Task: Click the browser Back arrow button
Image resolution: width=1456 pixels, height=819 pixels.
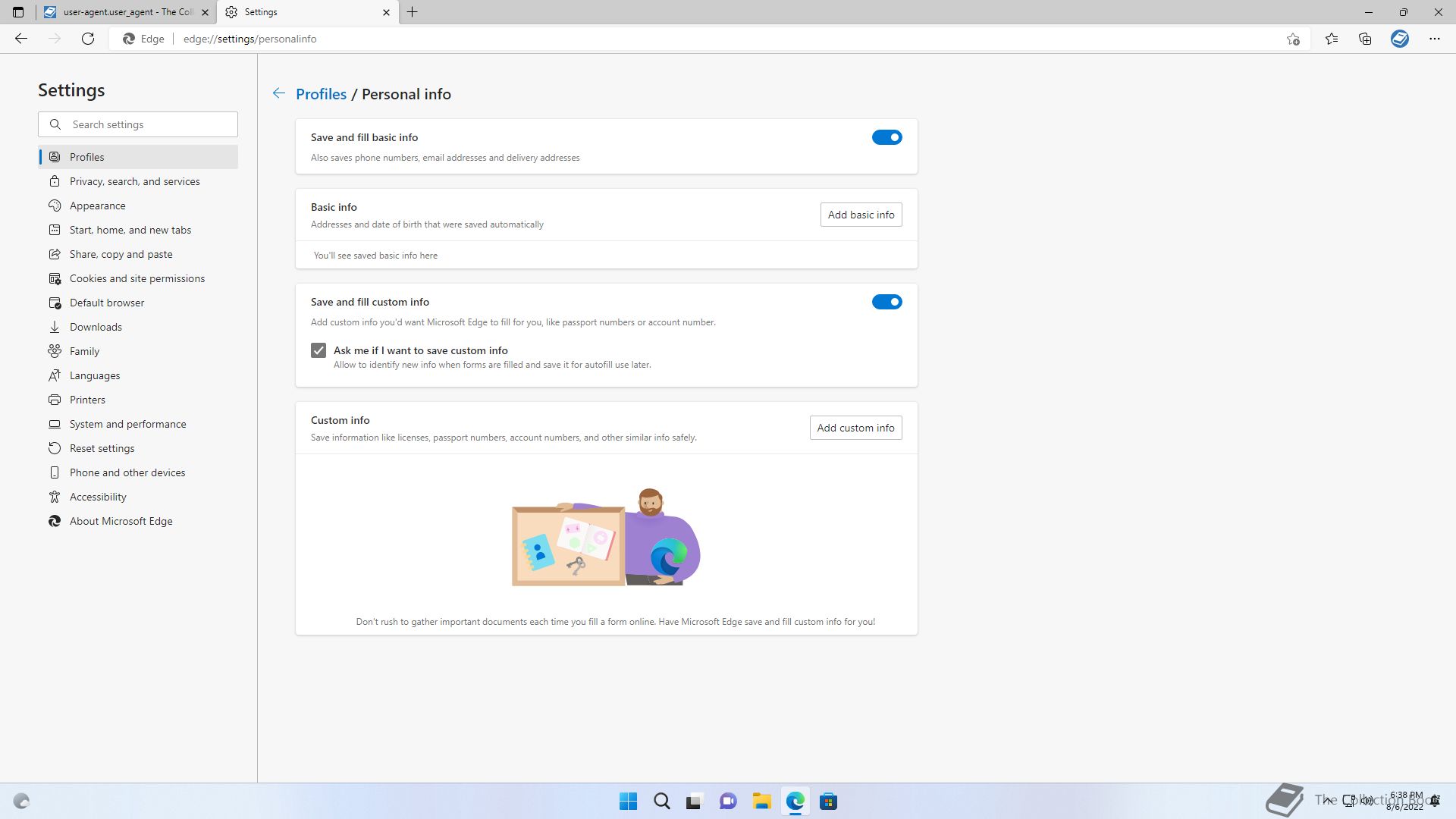Action: [21, 39]
